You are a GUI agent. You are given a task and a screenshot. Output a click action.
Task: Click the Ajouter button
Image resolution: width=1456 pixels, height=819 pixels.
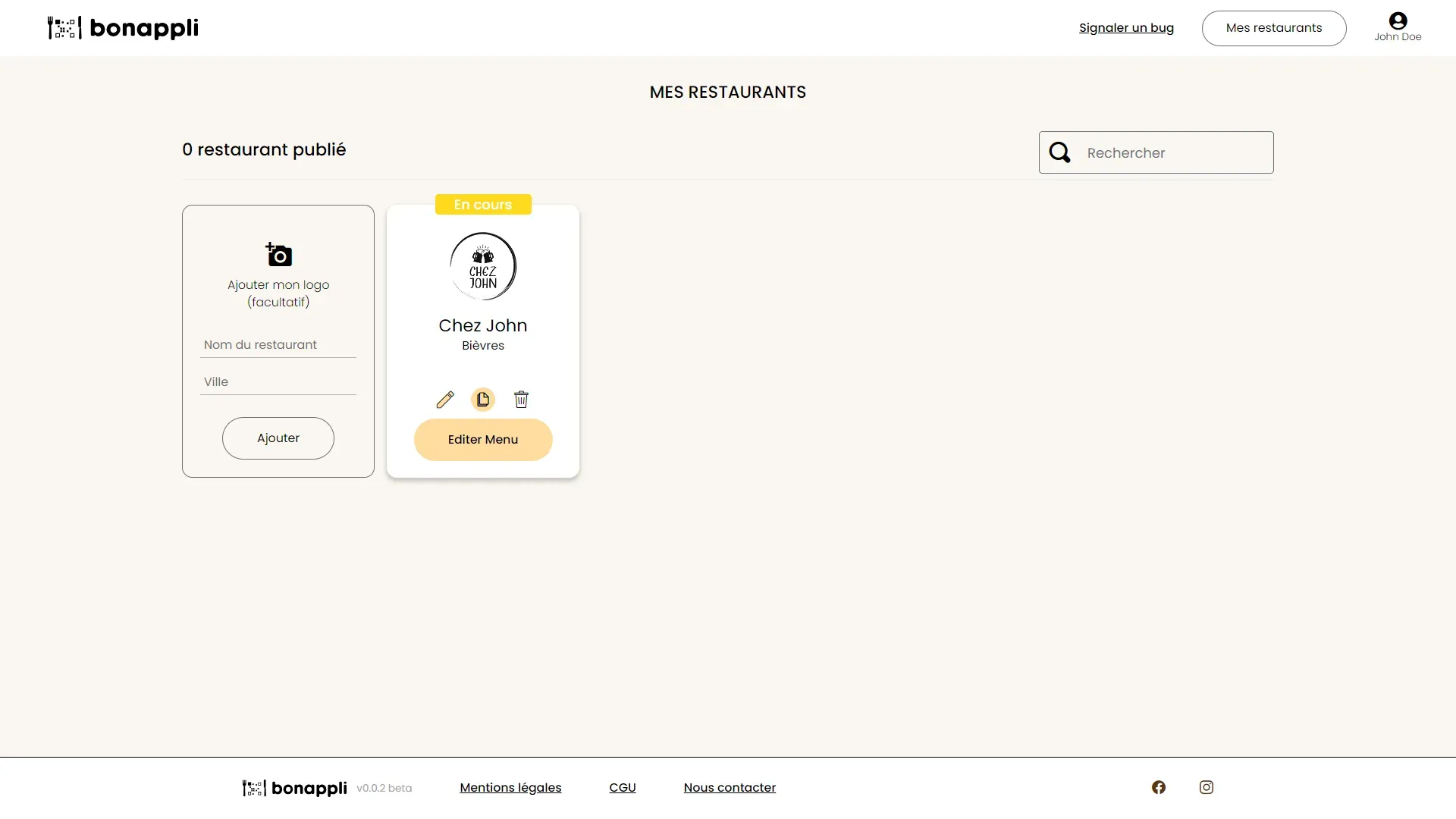click(x=278, y=438)
